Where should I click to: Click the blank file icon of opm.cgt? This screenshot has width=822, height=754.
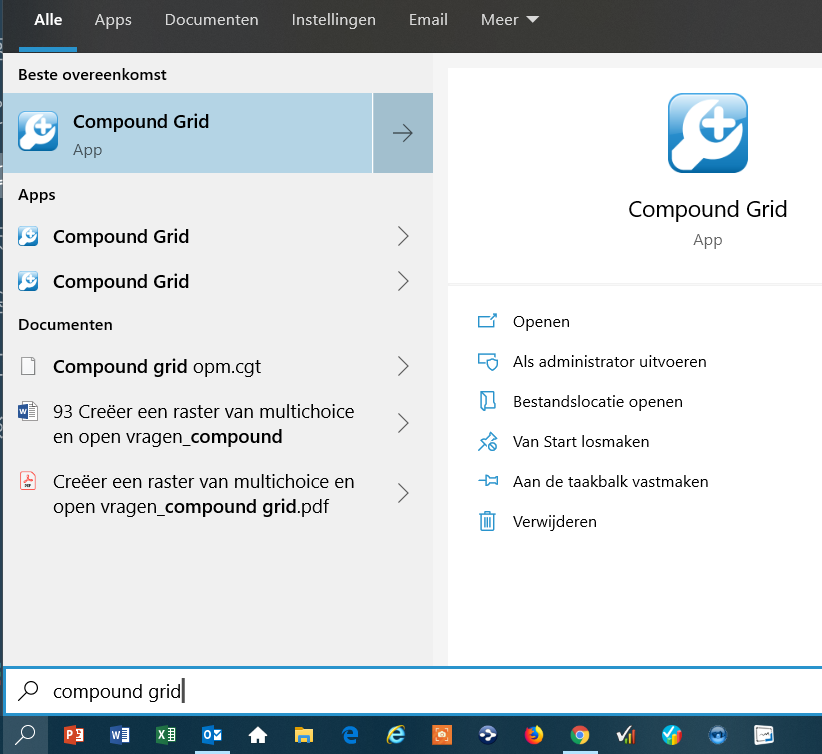[28, 366]
